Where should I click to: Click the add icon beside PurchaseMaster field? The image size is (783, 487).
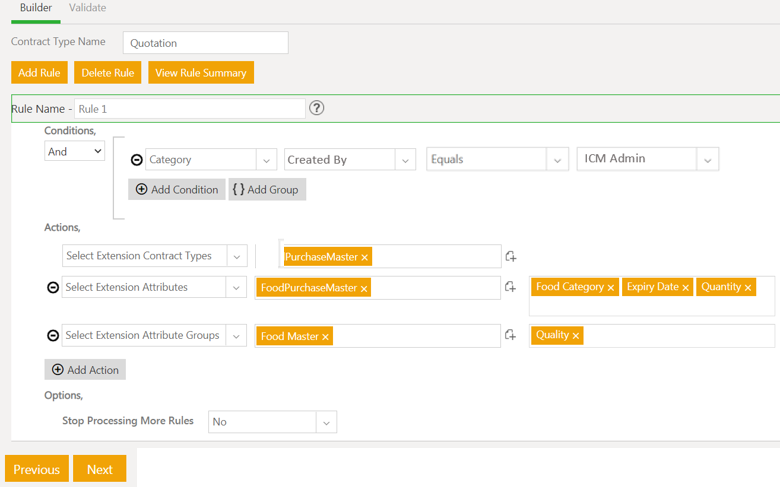tap(510, 257)
